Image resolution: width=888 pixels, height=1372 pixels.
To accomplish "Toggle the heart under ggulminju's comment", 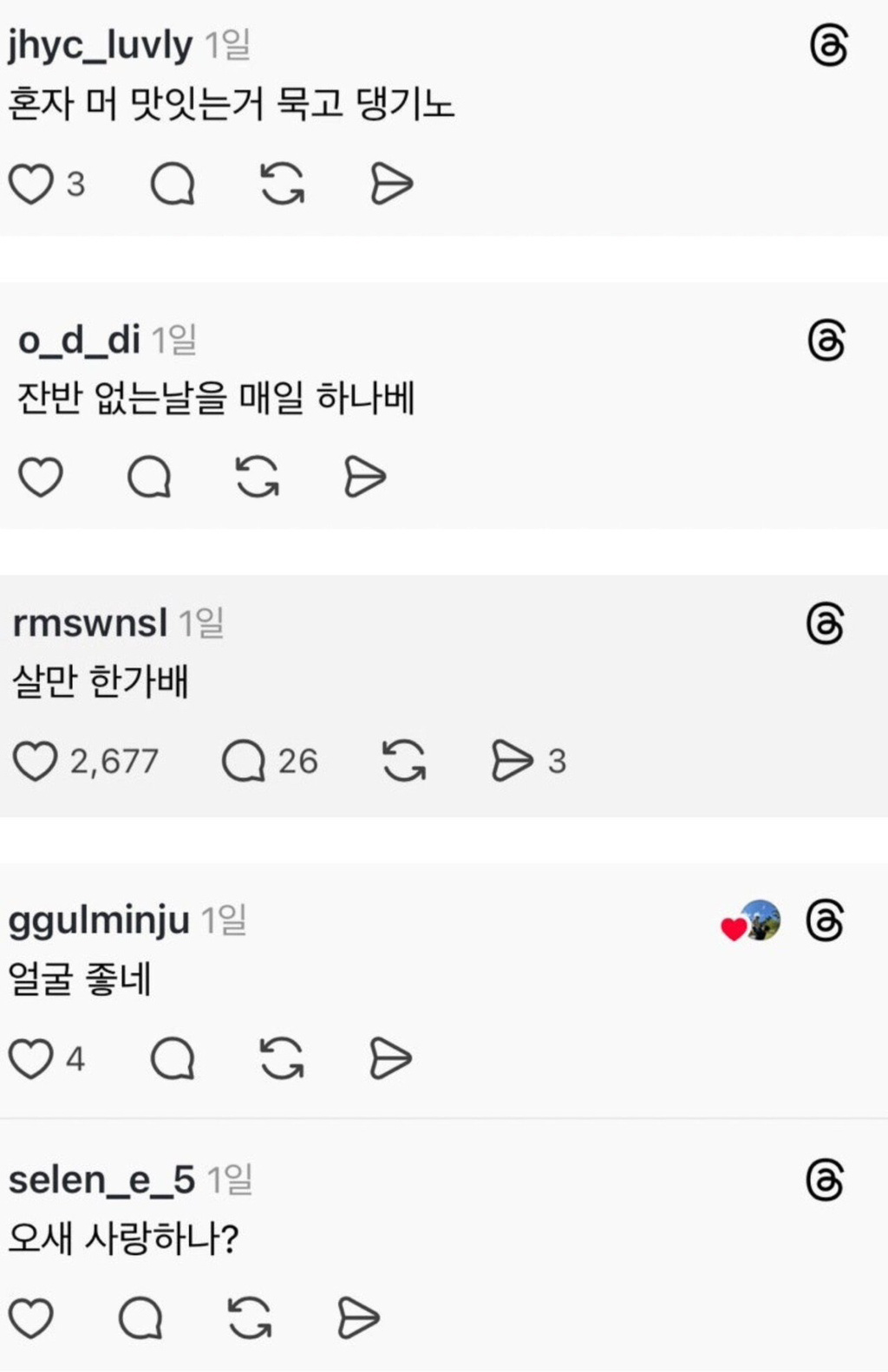I will coord(32,1057).
